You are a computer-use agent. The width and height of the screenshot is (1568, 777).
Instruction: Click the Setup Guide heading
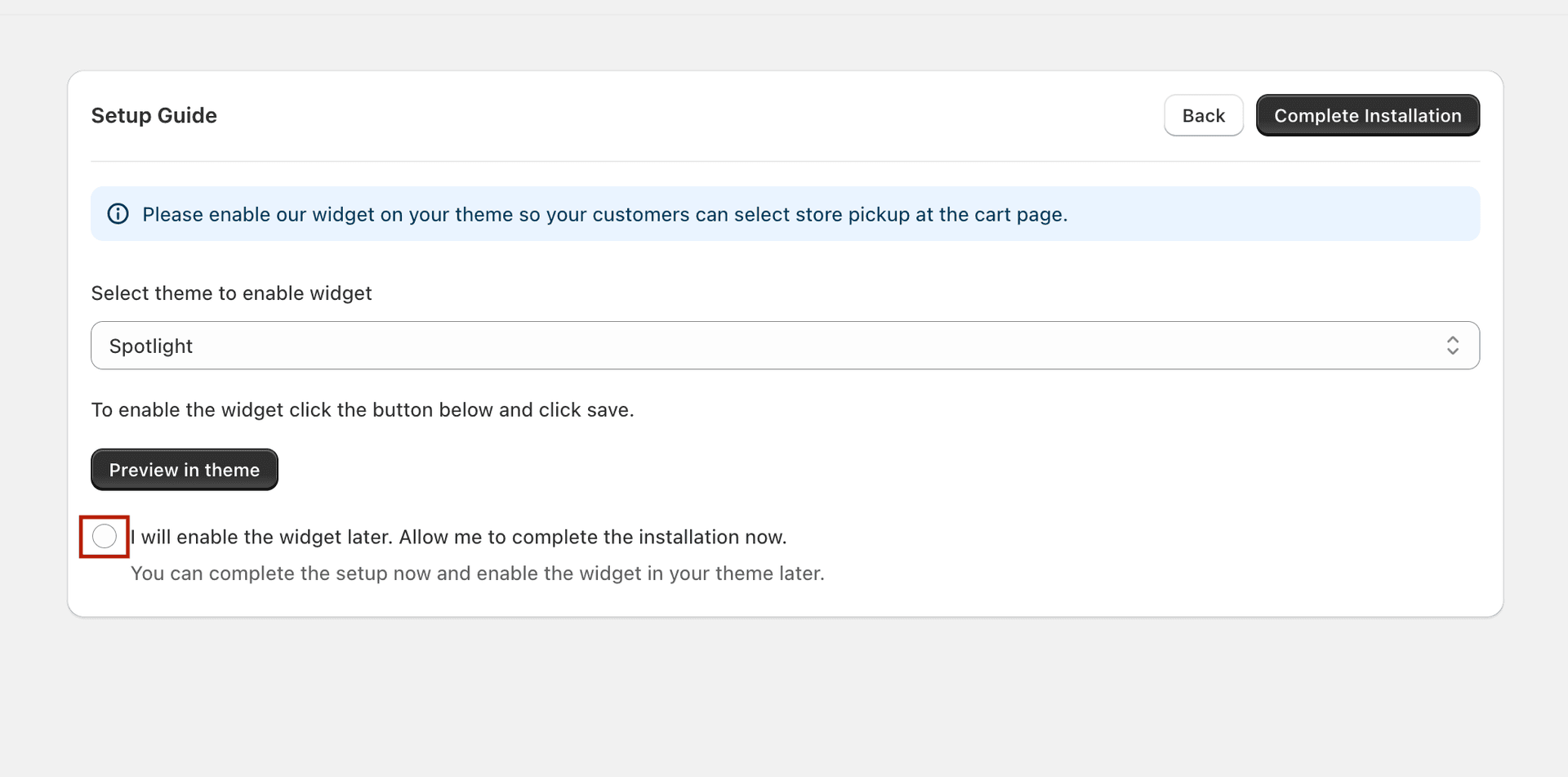coord(154,115)
